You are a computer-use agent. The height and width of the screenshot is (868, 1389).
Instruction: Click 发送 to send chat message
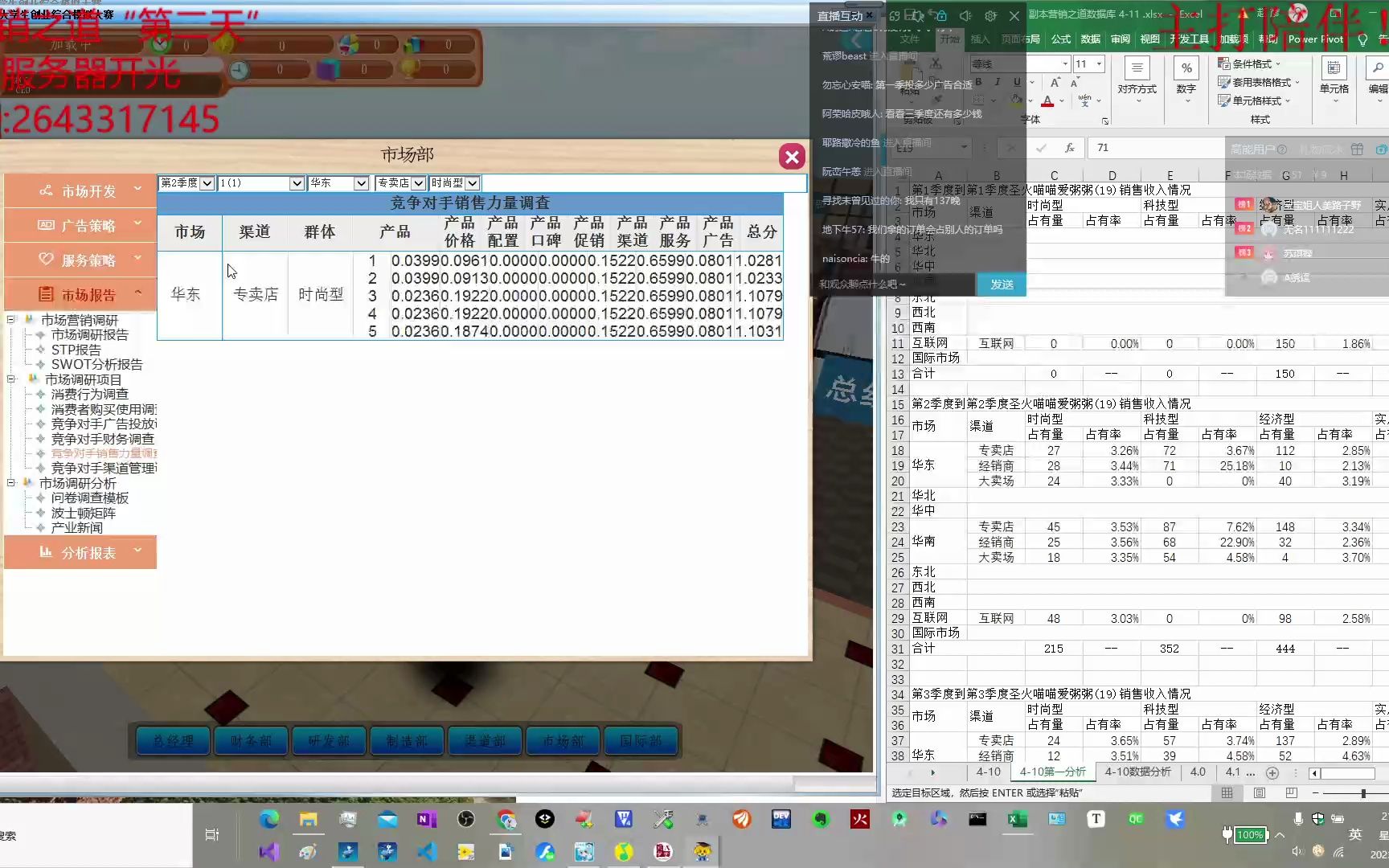(1002, 285)
